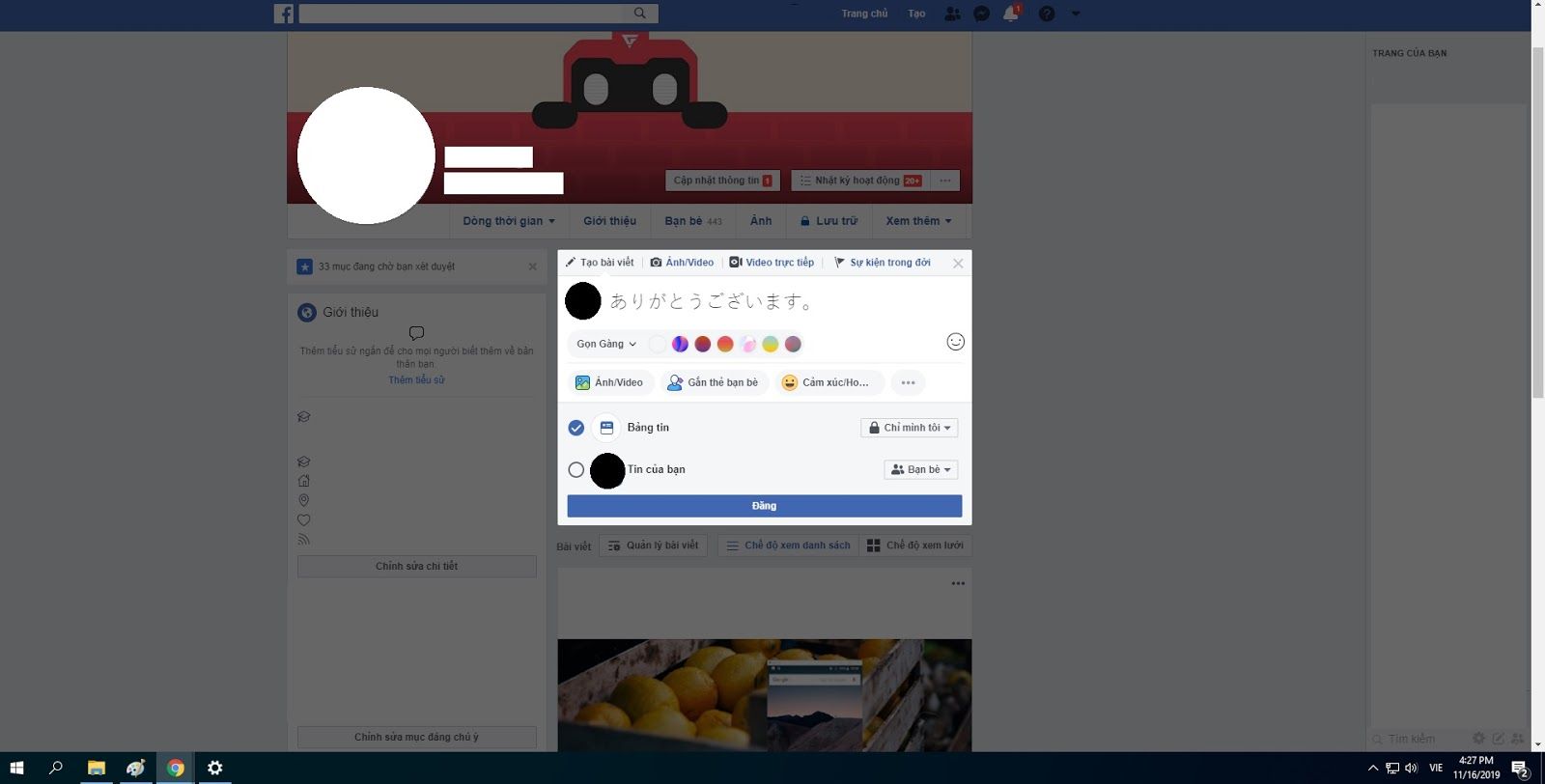Select Sự kiện trong đời tab

(883, 263)
